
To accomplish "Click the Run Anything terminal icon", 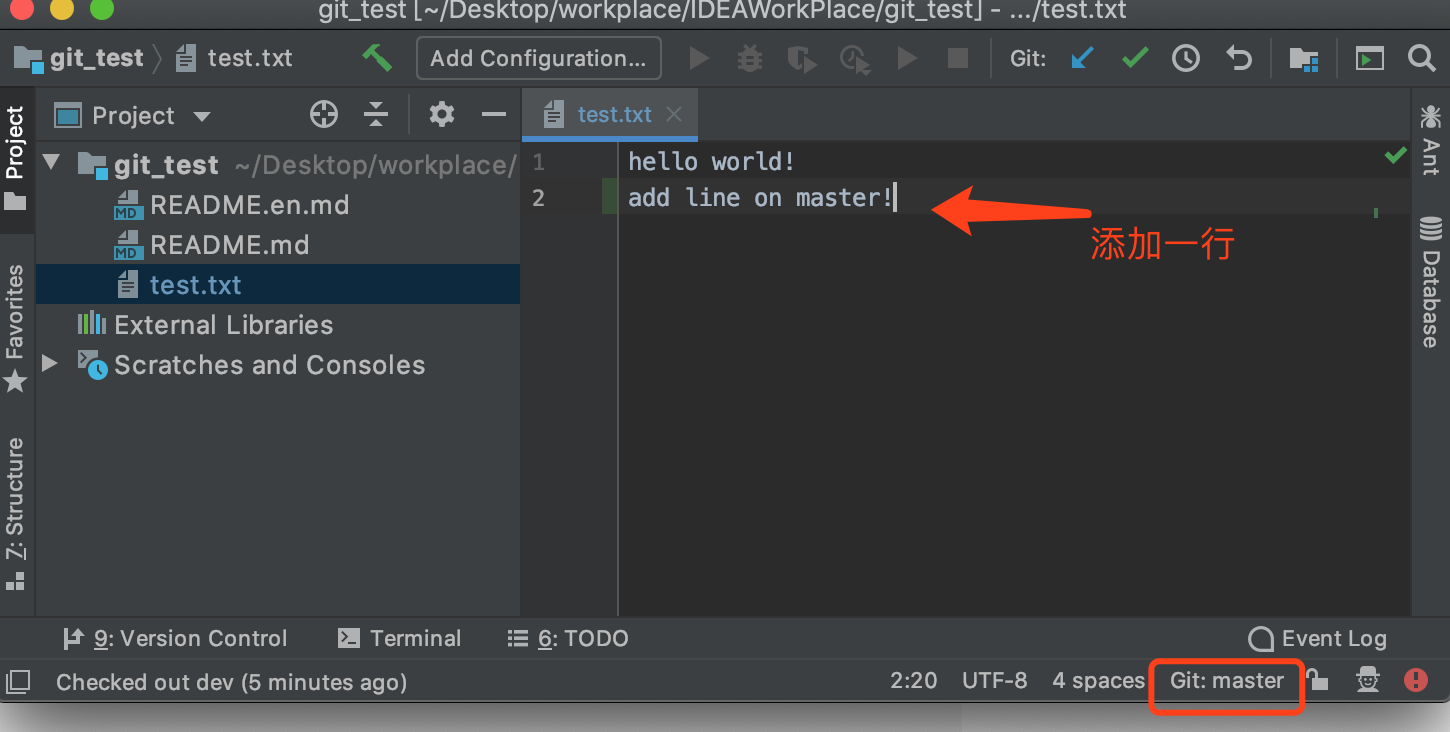I will [1370, 58].
